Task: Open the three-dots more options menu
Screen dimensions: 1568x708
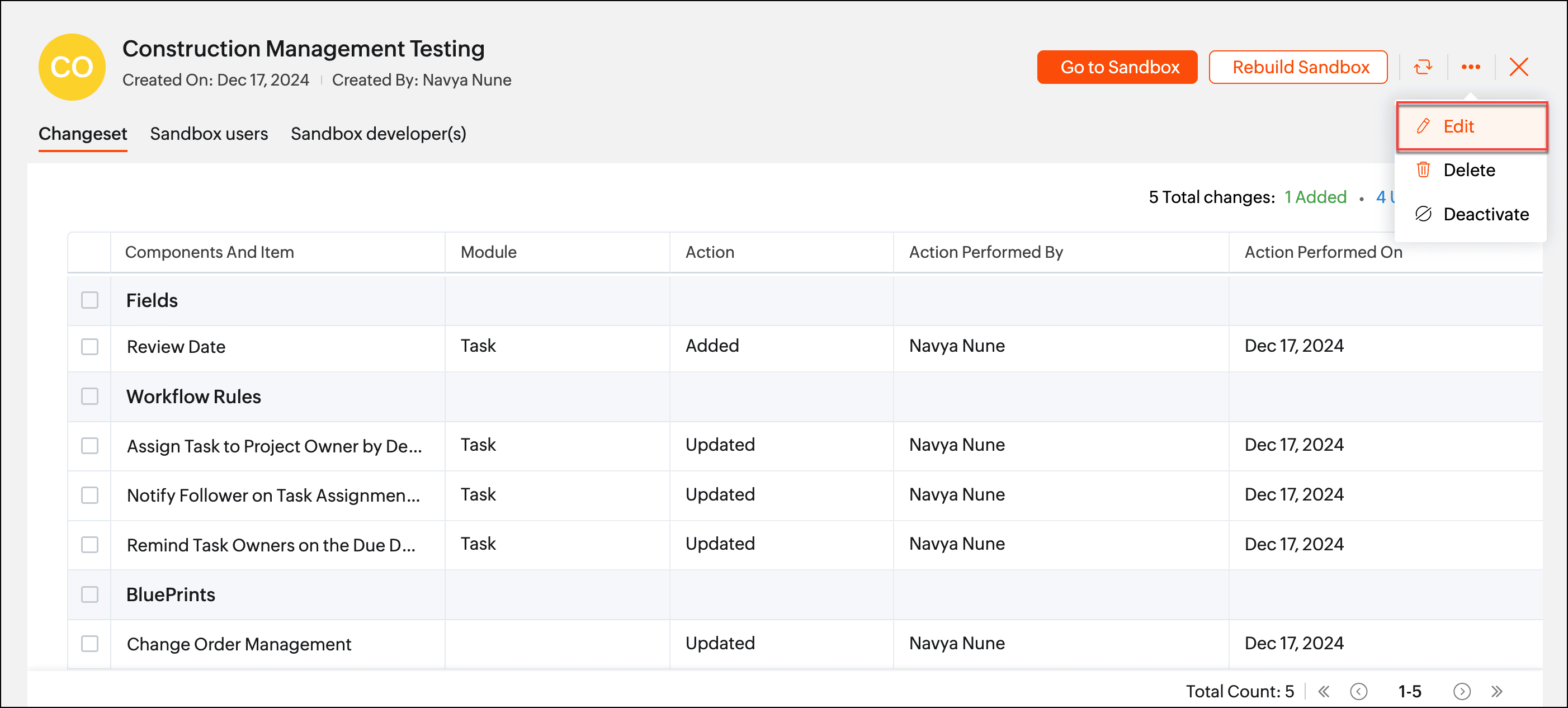Action: (x=1471, y=67)
